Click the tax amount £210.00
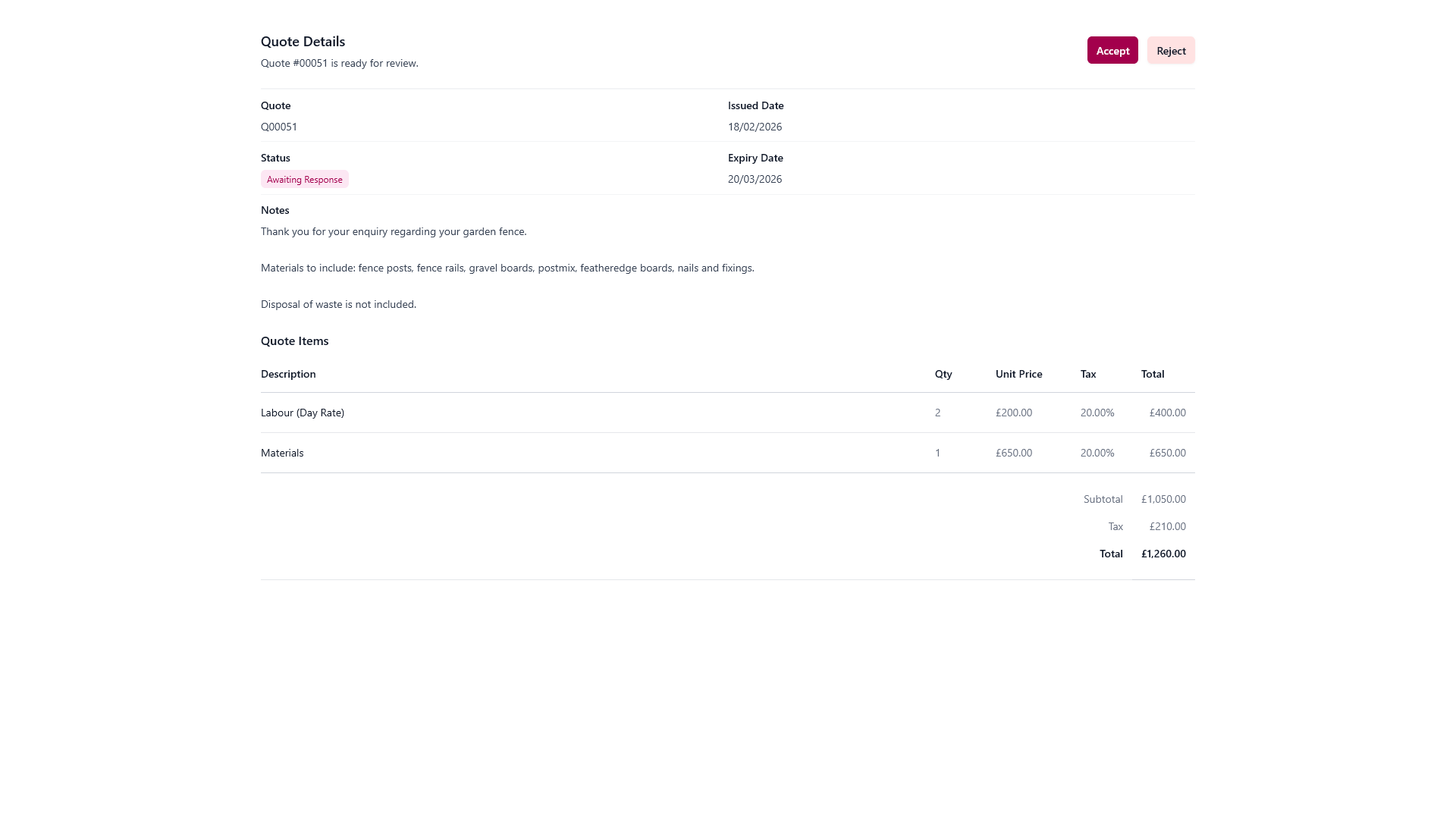 [x=1167, y=526]
